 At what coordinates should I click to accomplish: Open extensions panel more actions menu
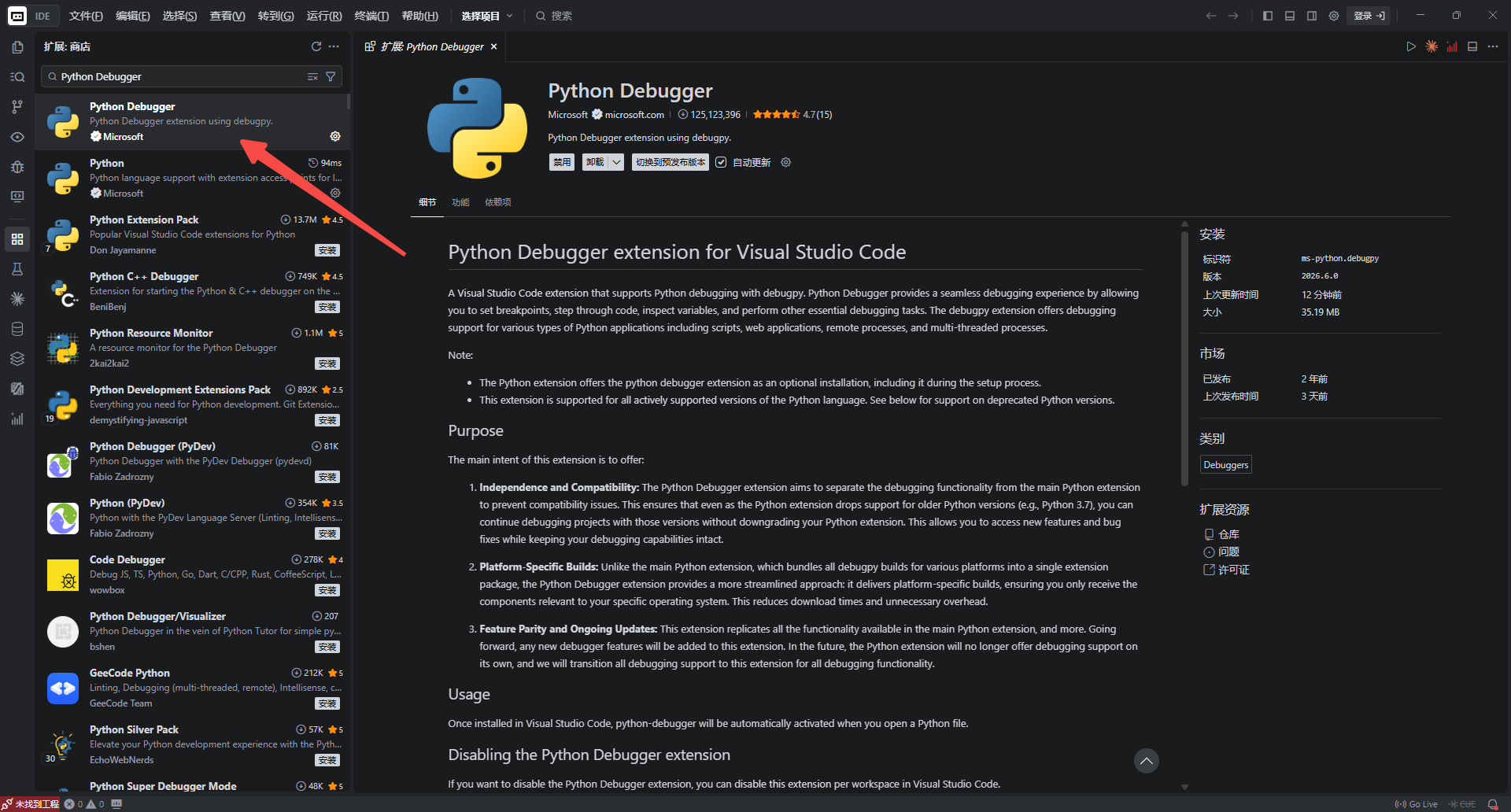point(334,46)
